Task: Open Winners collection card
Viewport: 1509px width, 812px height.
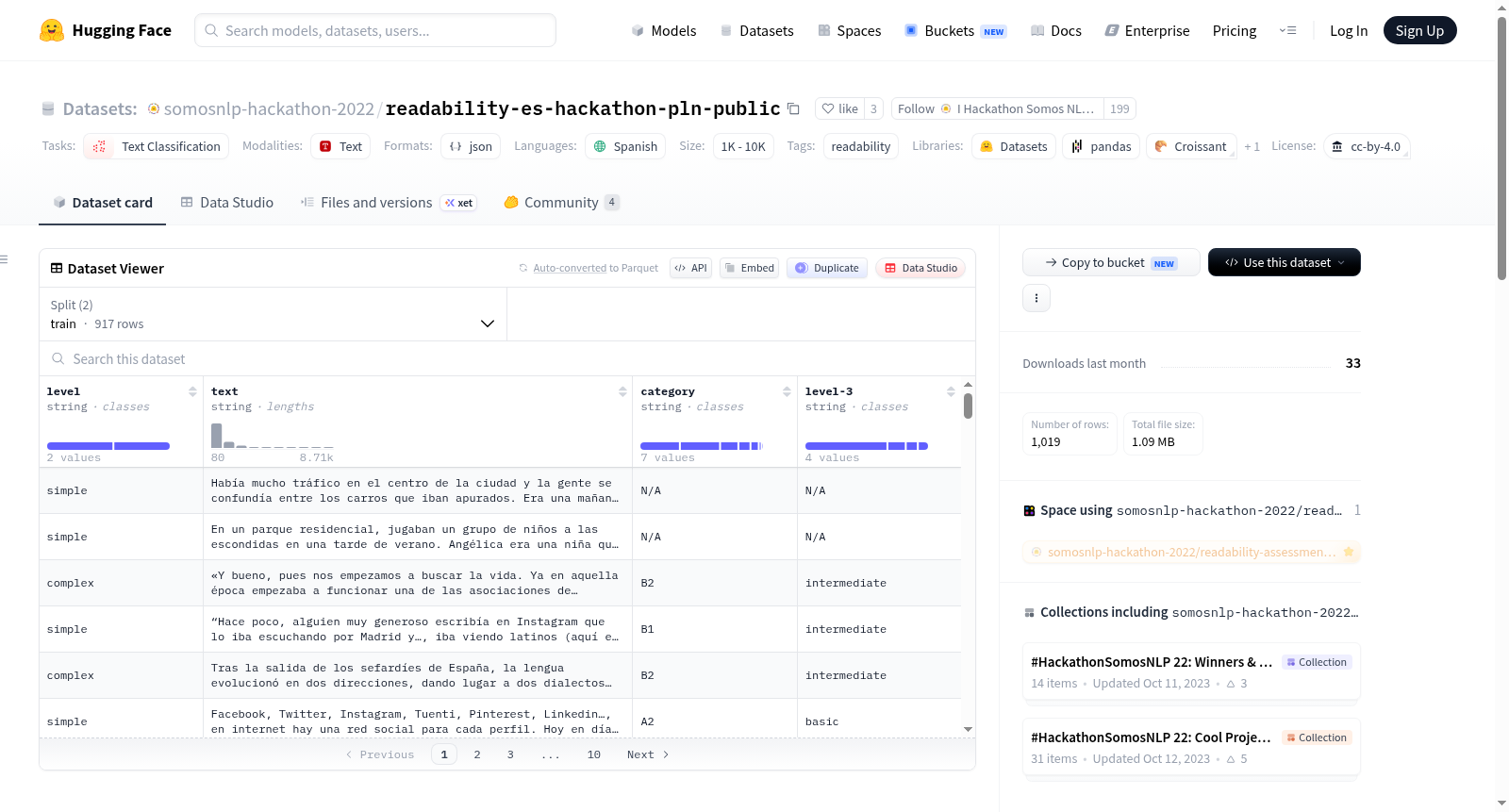Action: point(1191,672)
